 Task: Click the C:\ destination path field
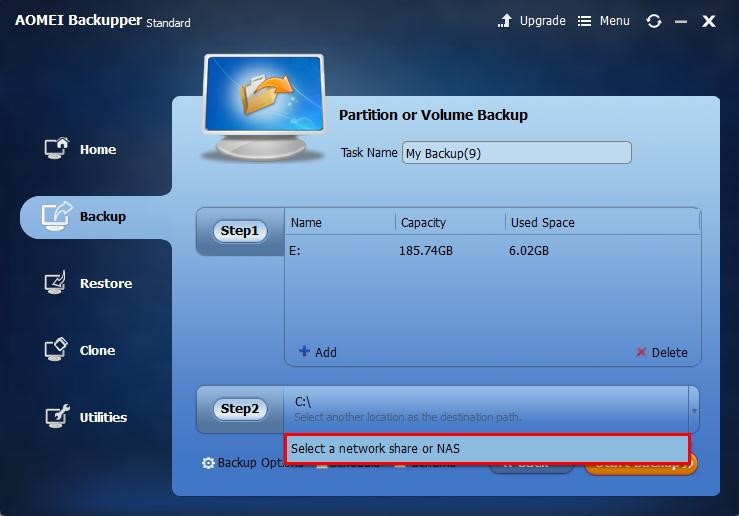tap(486, 409)
